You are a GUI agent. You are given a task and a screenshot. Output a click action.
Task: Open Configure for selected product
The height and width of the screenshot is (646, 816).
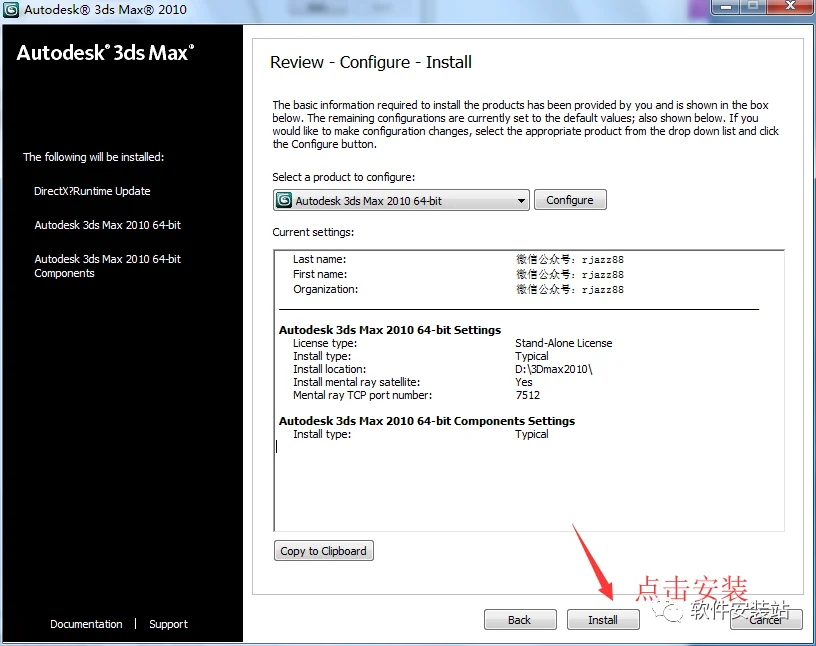tap(570, 200)
